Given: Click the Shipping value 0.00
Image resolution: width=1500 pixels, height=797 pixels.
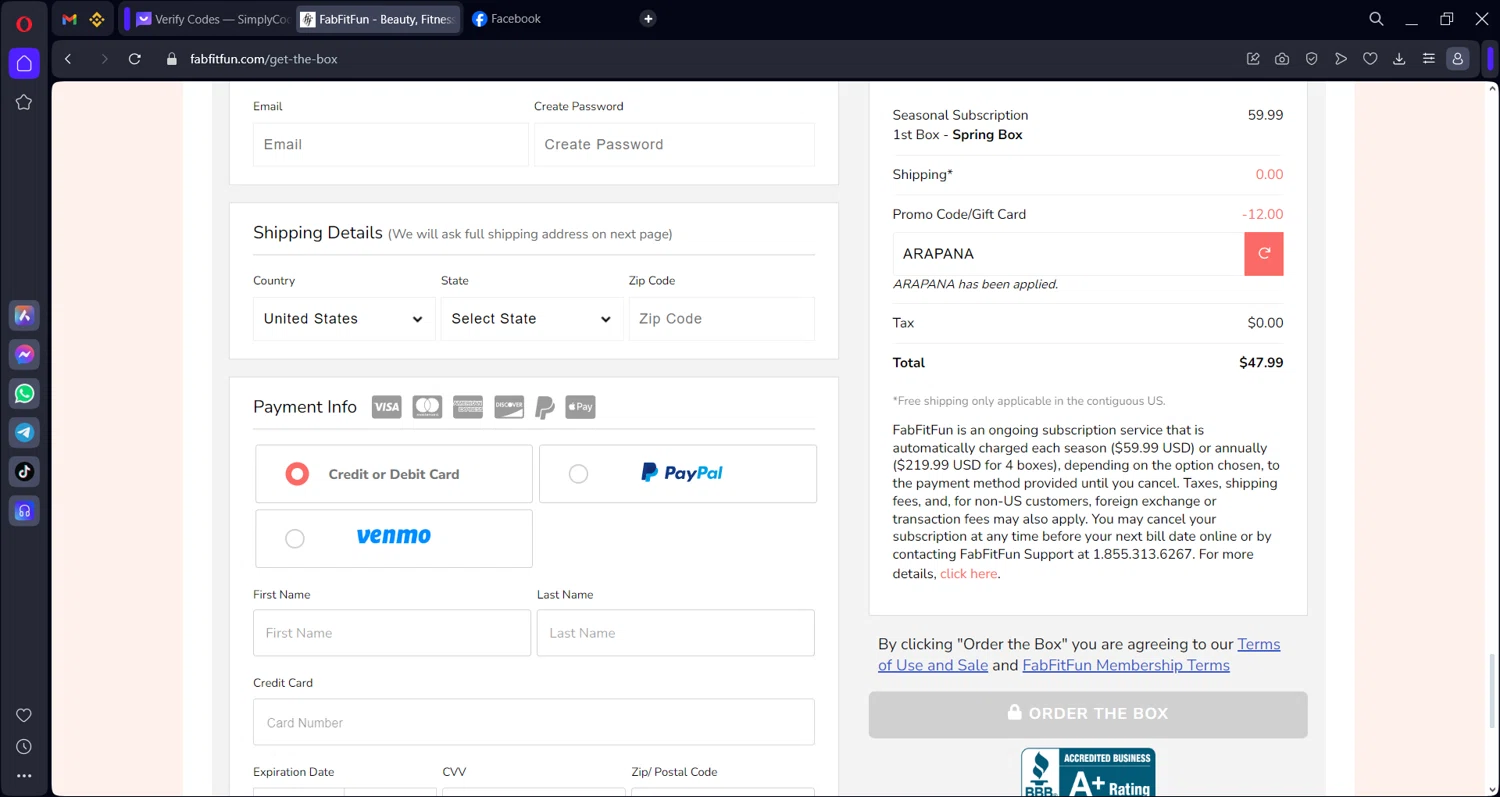Looking at the screenshot, I should [x=1269, y=174].
